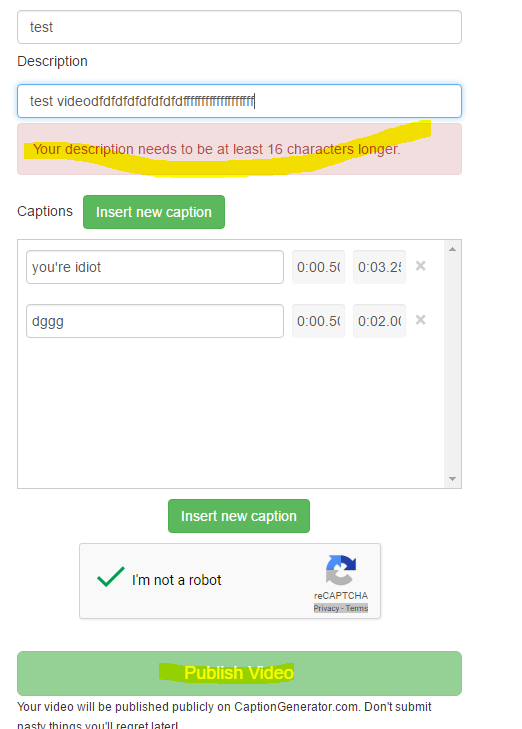The height and width of the screenshot is (729, 522).
Task: Click the lower Insert new caption button
Action: coord(239,516)
